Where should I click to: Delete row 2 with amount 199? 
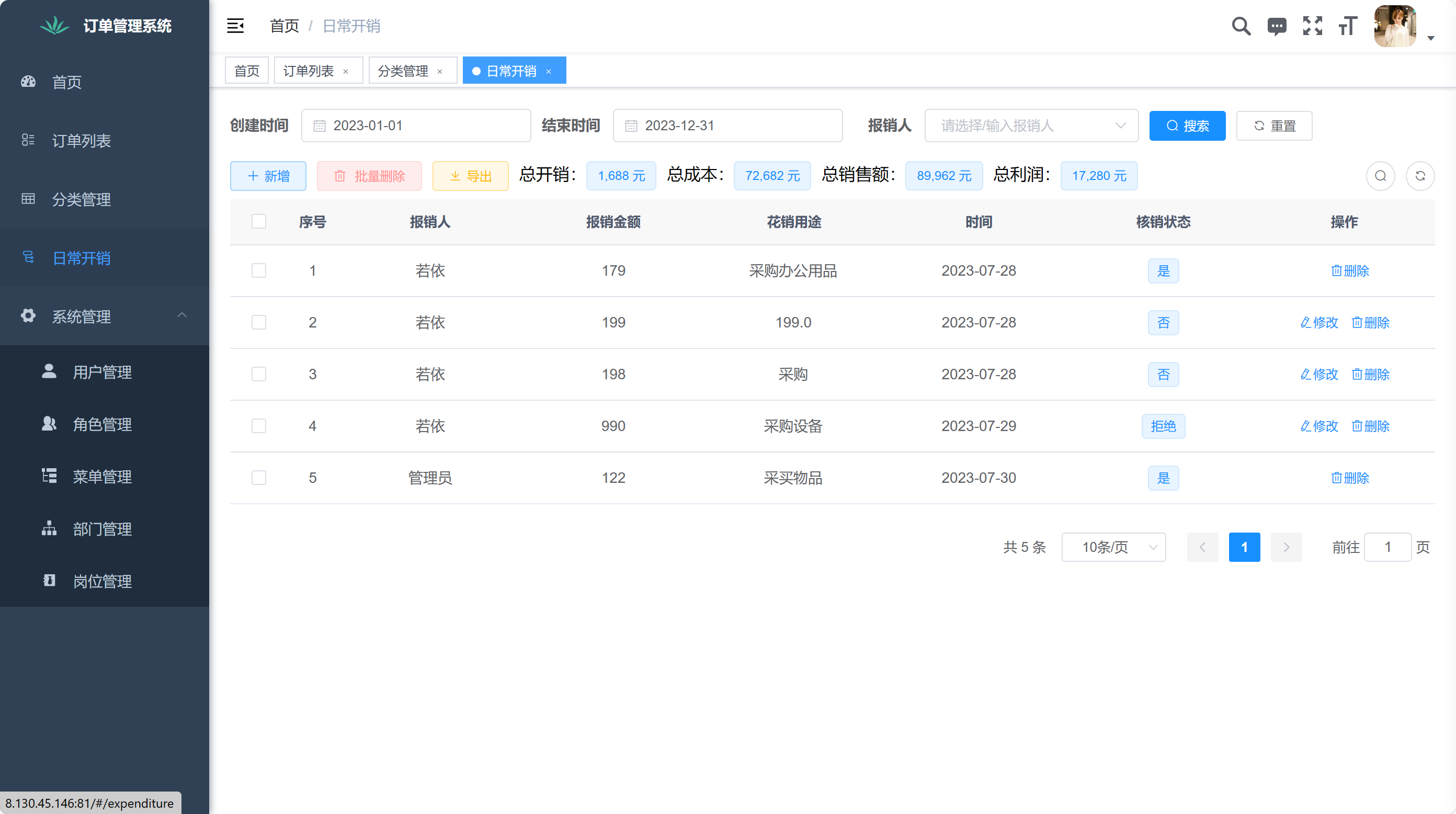(1371, 323)
